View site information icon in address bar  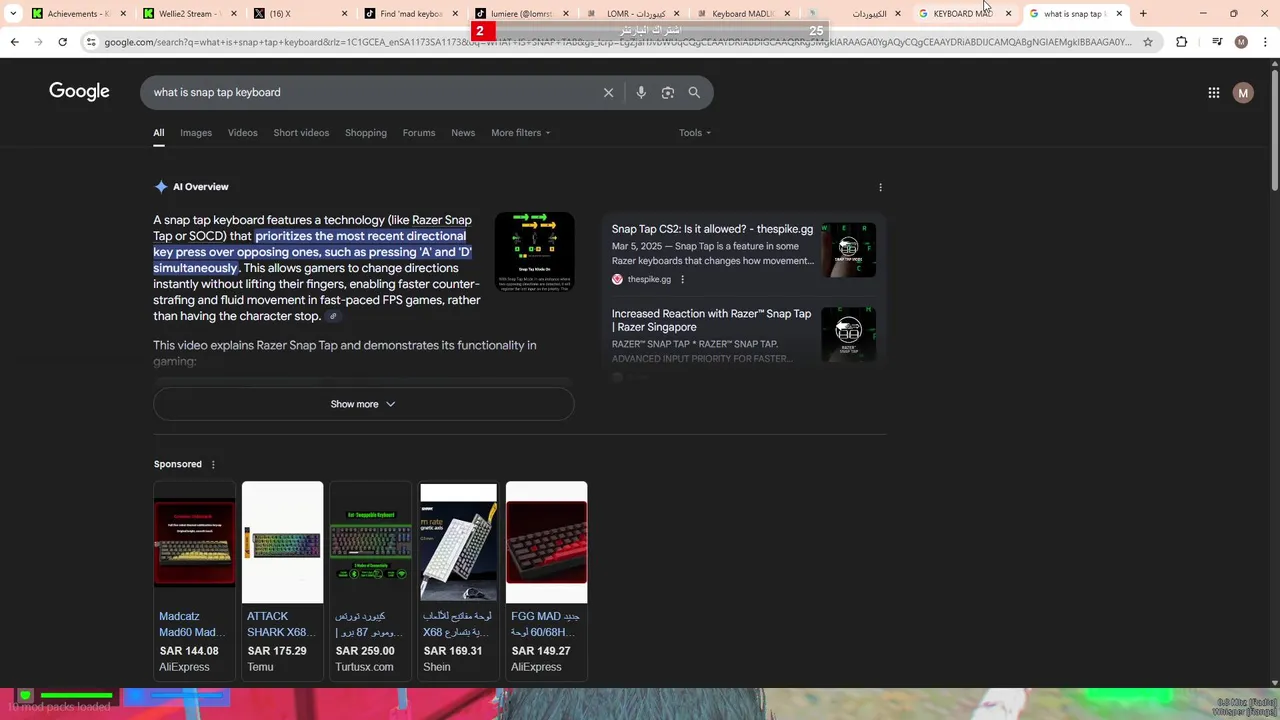point(91,42)
